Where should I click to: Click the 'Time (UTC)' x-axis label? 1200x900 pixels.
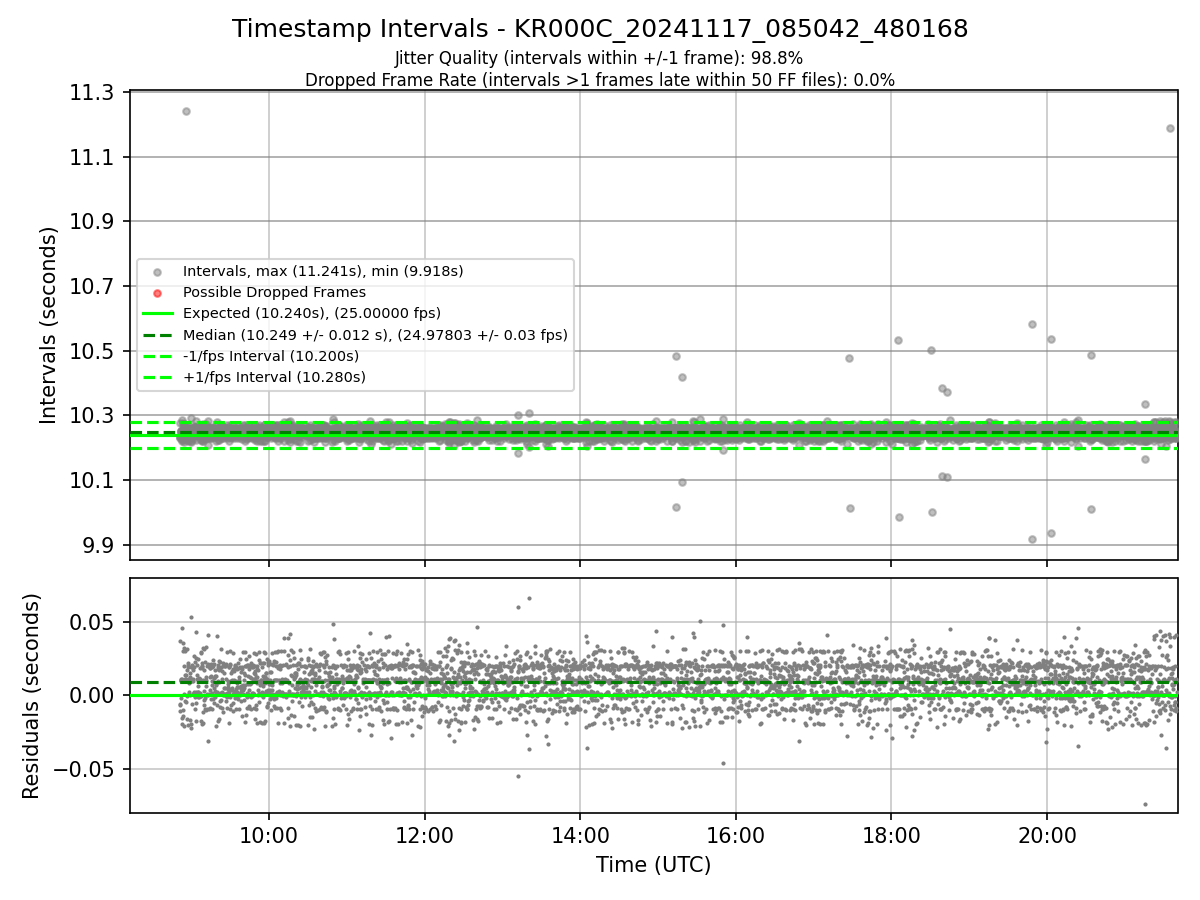pos(653,865)
